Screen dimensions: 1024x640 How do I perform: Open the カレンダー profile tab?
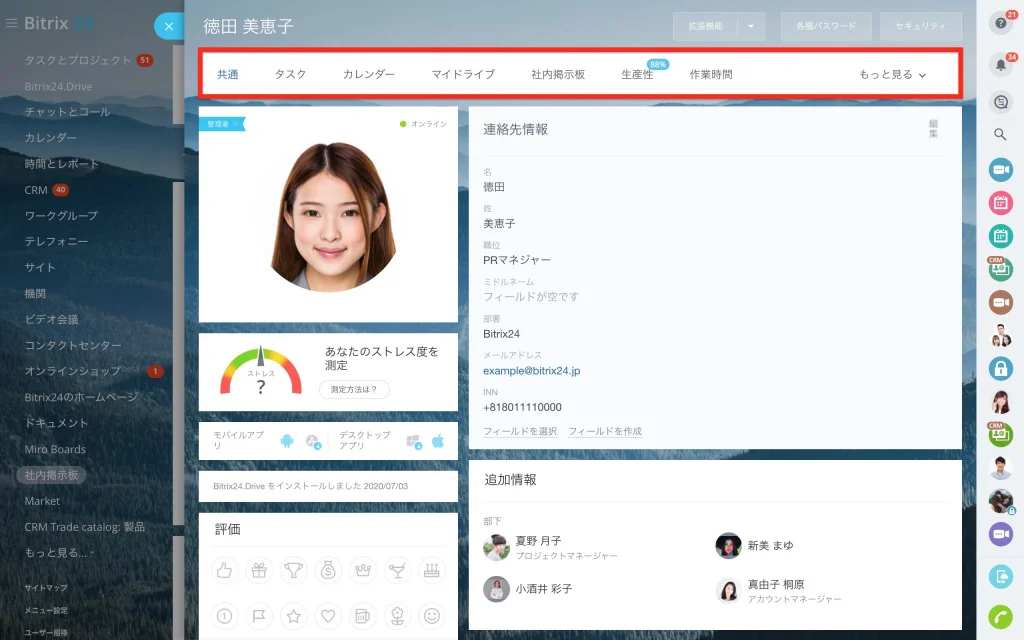368,74
